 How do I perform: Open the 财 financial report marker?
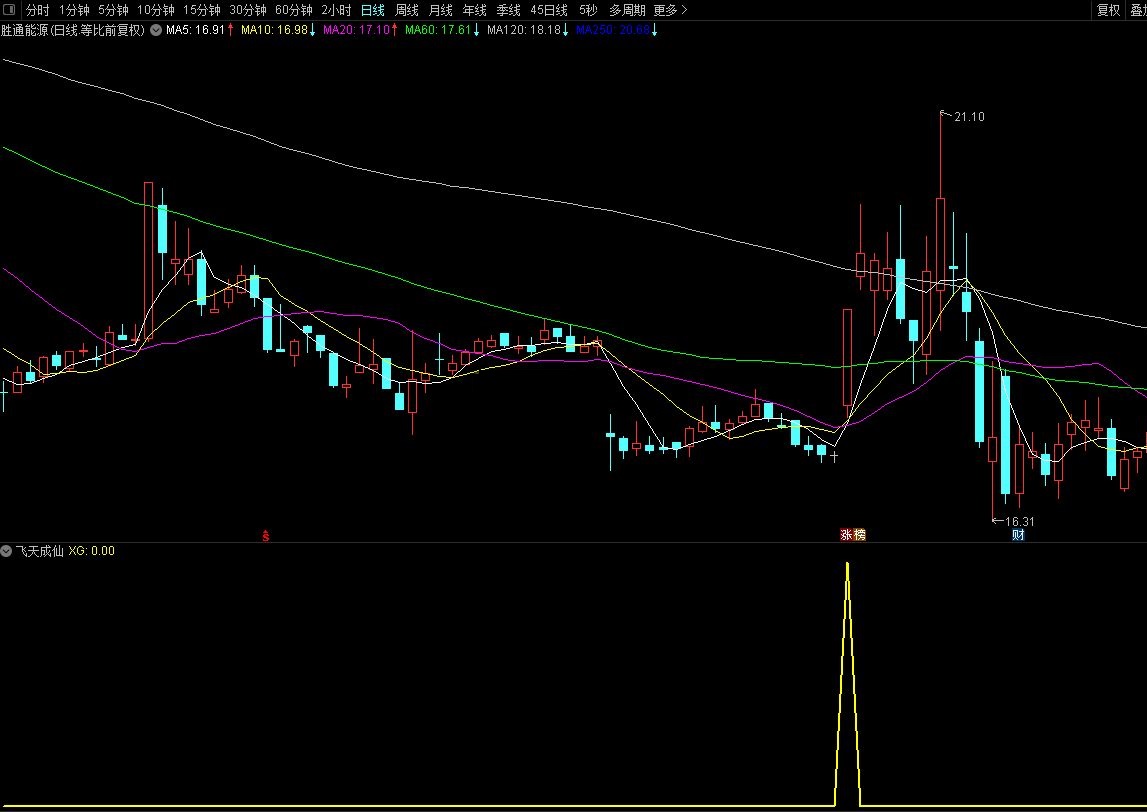pos(1018,535)
